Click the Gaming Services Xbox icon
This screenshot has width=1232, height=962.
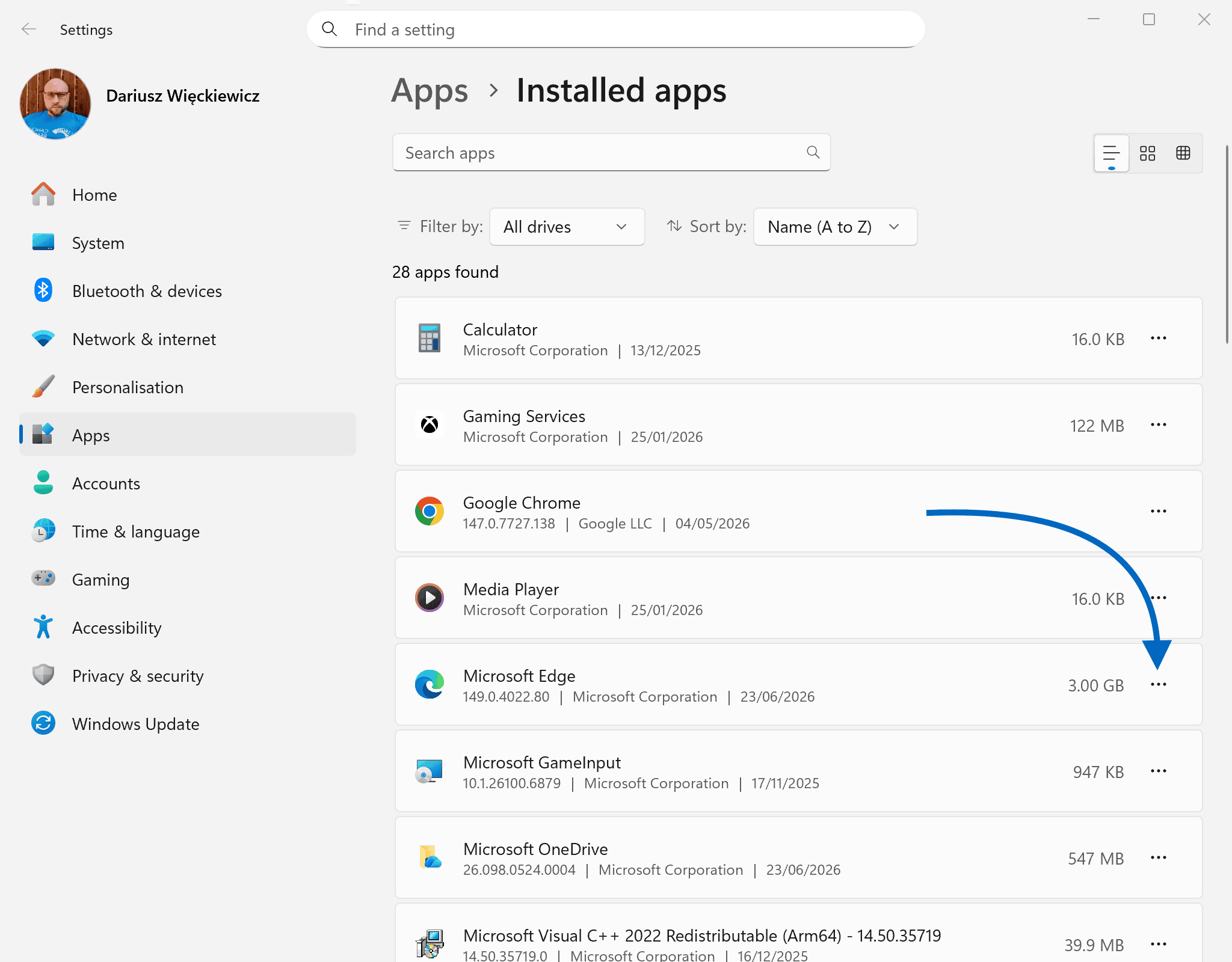(430, 424)
